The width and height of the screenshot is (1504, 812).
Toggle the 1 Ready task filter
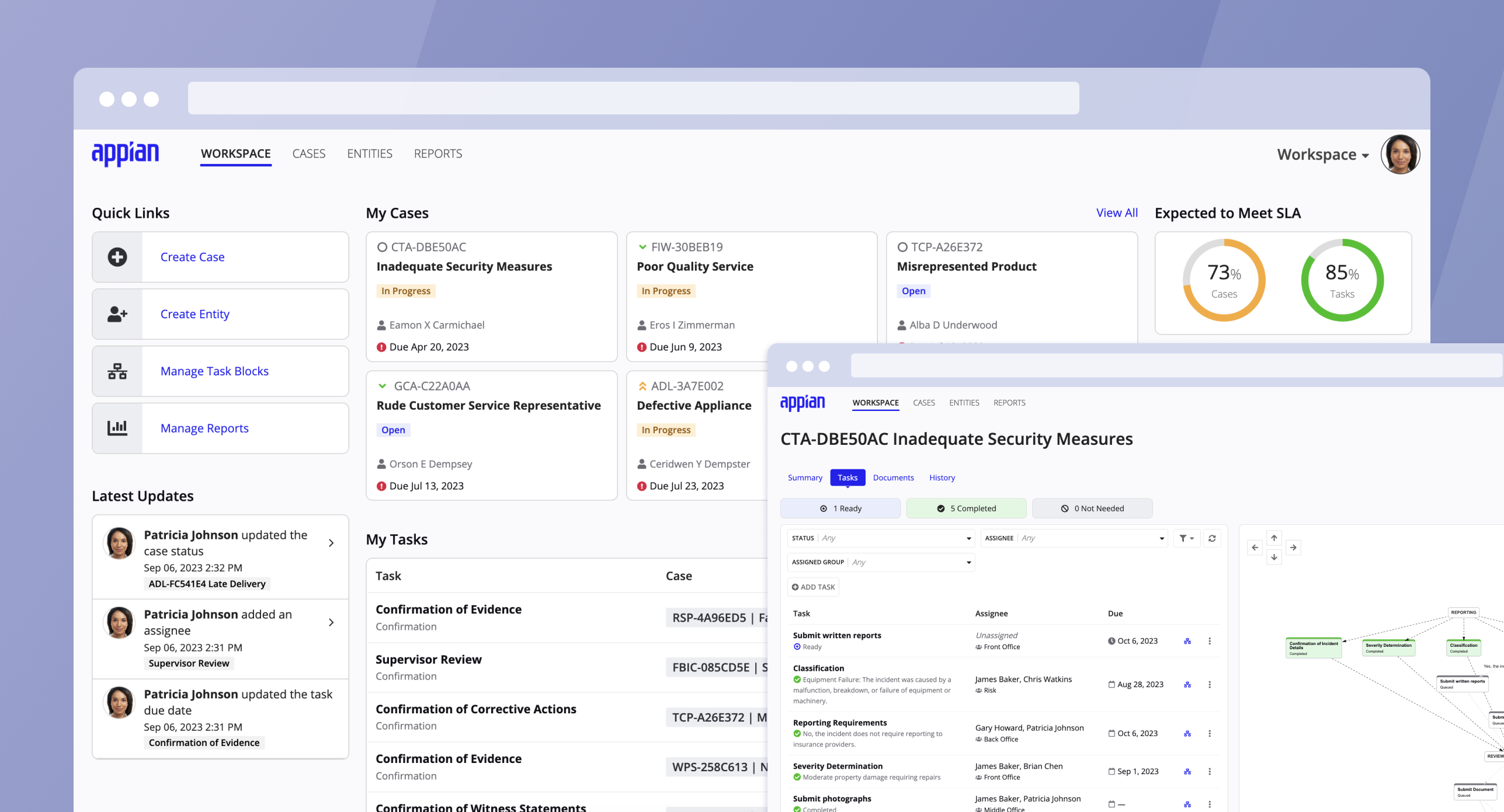841,508
